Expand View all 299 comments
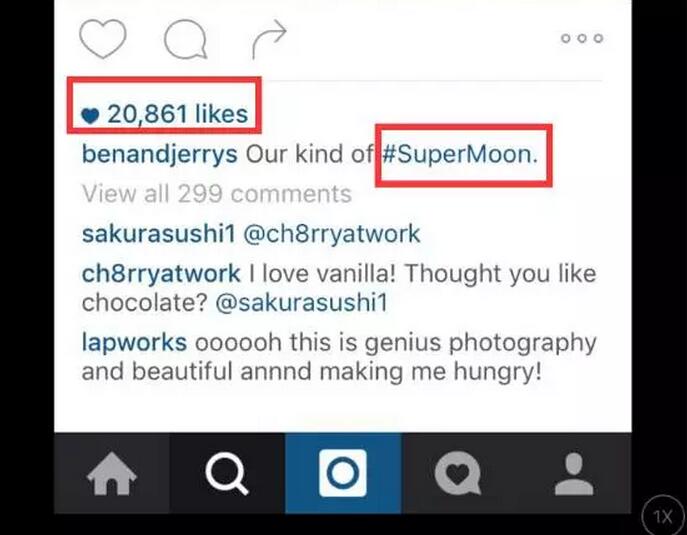687x535 pixels. pyautogui.click(x=216, y=193)
